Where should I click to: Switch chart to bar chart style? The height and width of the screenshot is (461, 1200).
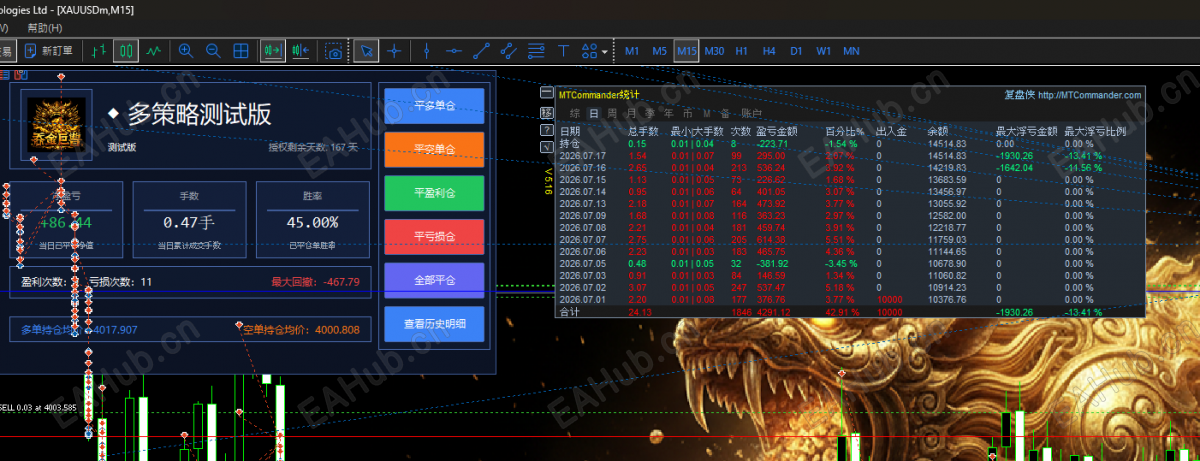(98, 50)
